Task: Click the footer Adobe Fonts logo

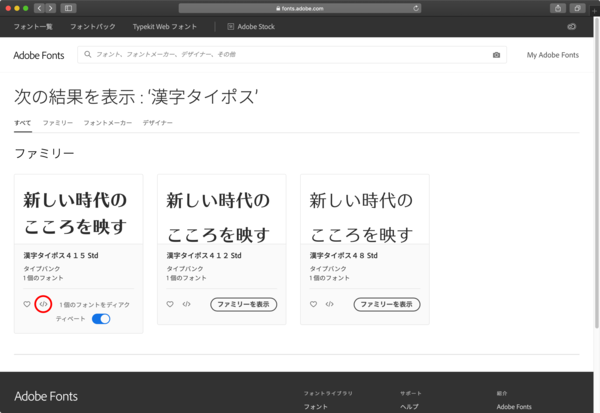Action: [x=46, y=396]
